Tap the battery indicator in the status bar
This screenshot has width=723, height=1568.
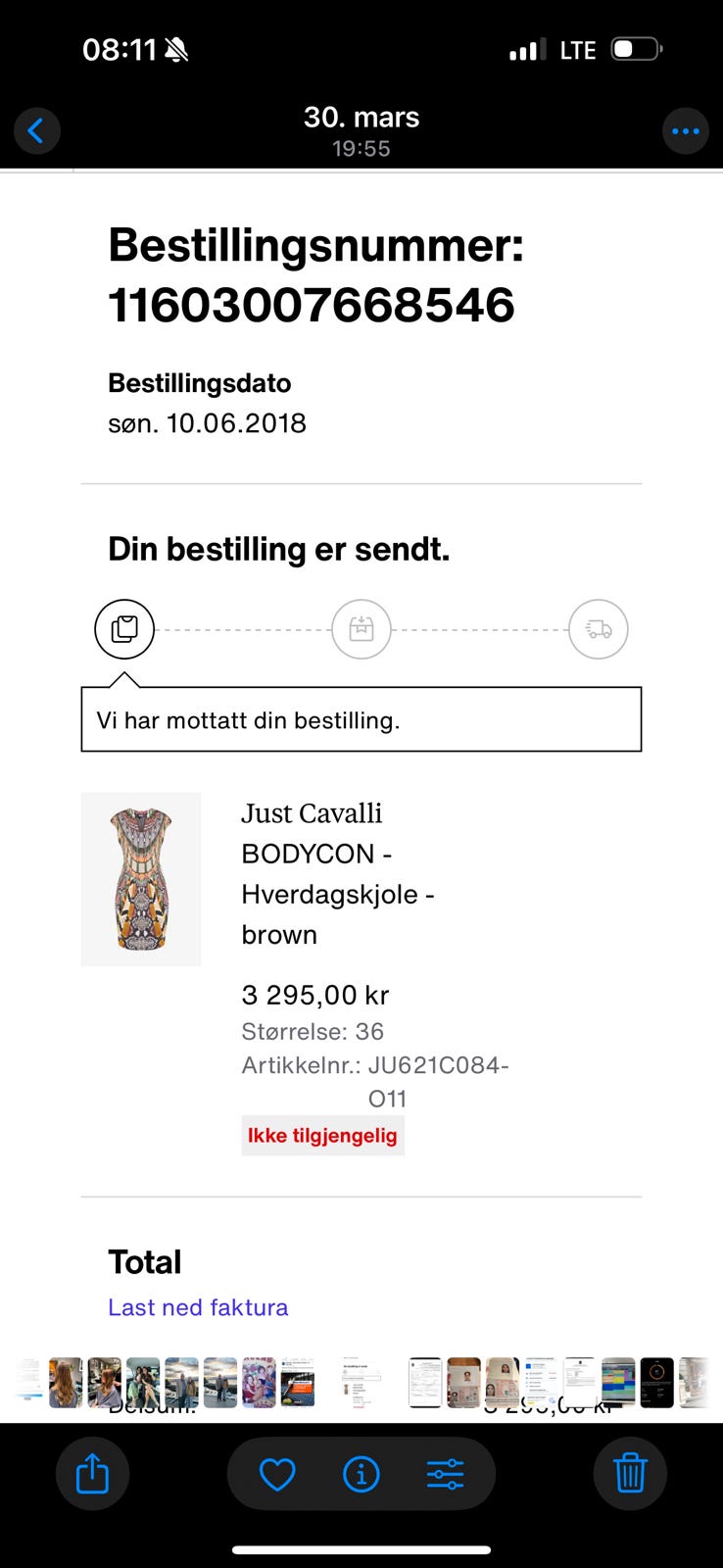pyautogui.click(x=637, y=49)
